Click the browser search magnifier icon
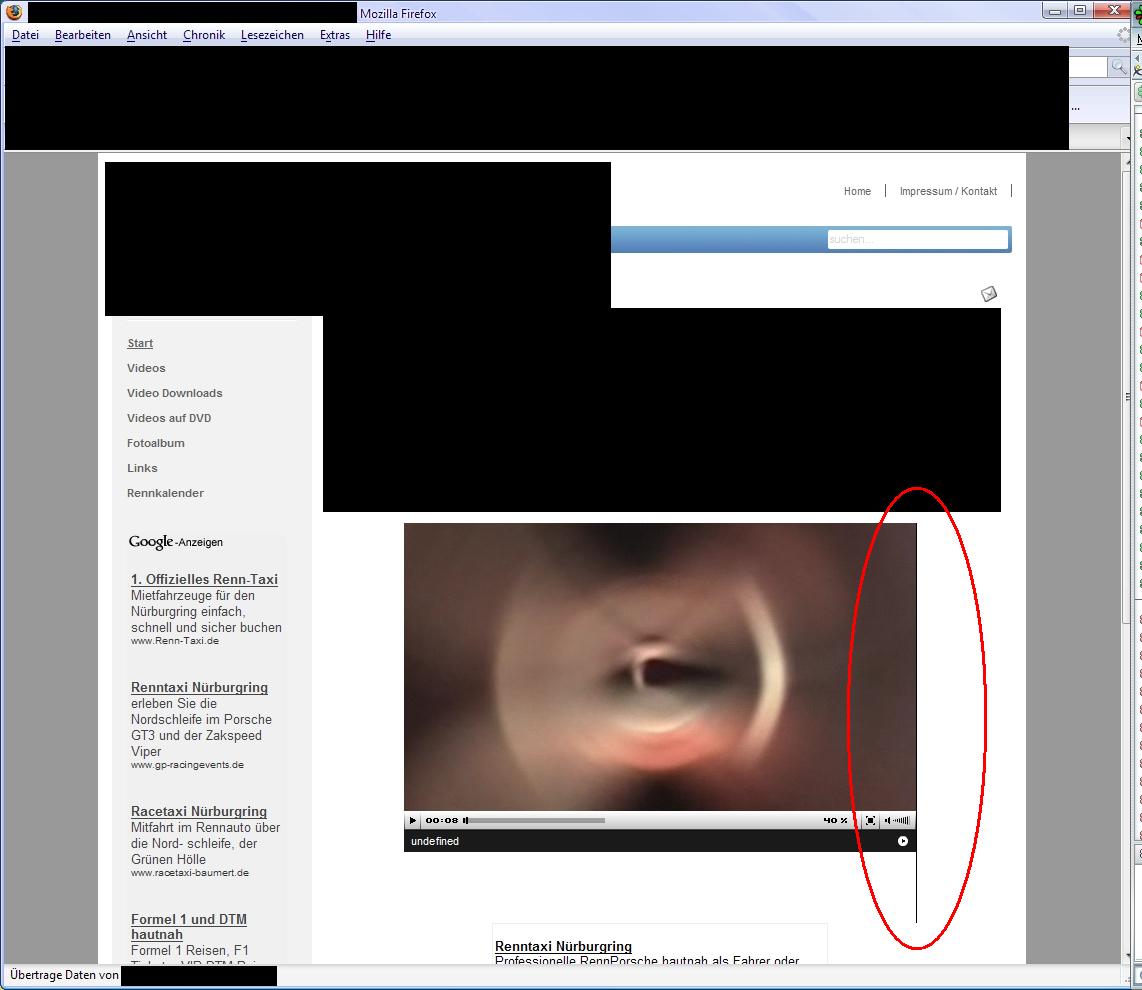This screenshot has width=1142, height=990. tap(1119, 67)
